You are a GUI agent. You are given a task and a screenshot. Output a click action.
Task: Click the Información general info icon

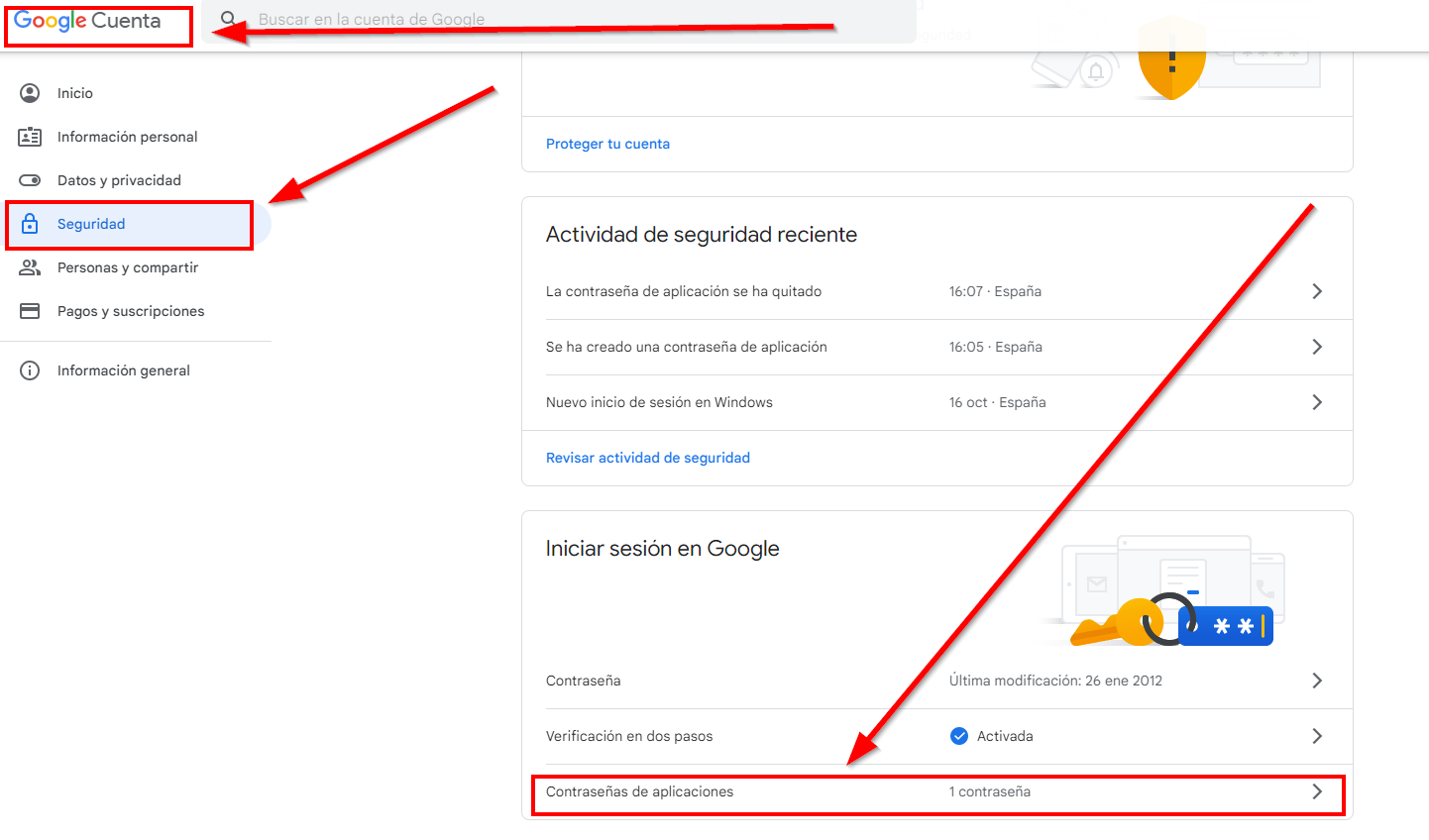coord(30,370)
